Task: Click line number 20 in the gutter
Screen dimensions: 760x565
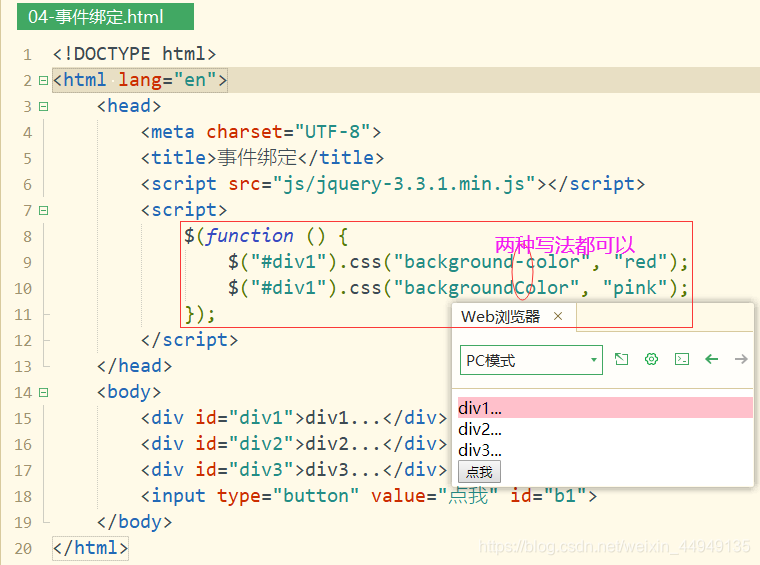Action: (x=23, y=549)
